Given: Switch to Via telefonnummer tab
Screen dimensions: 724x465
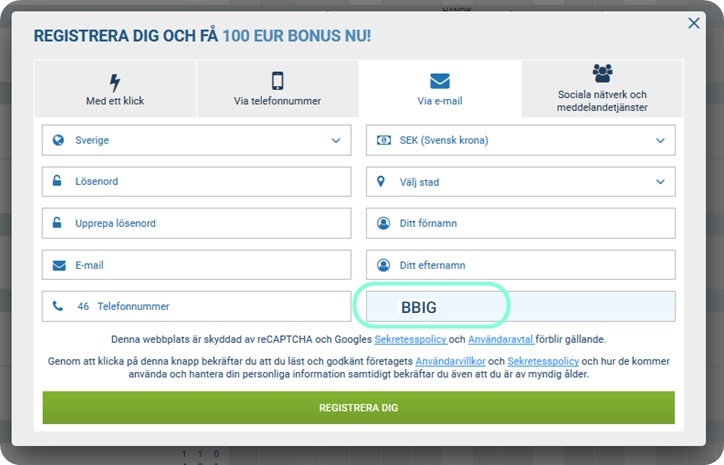Looking at the screenshot, I should (278, 89).
